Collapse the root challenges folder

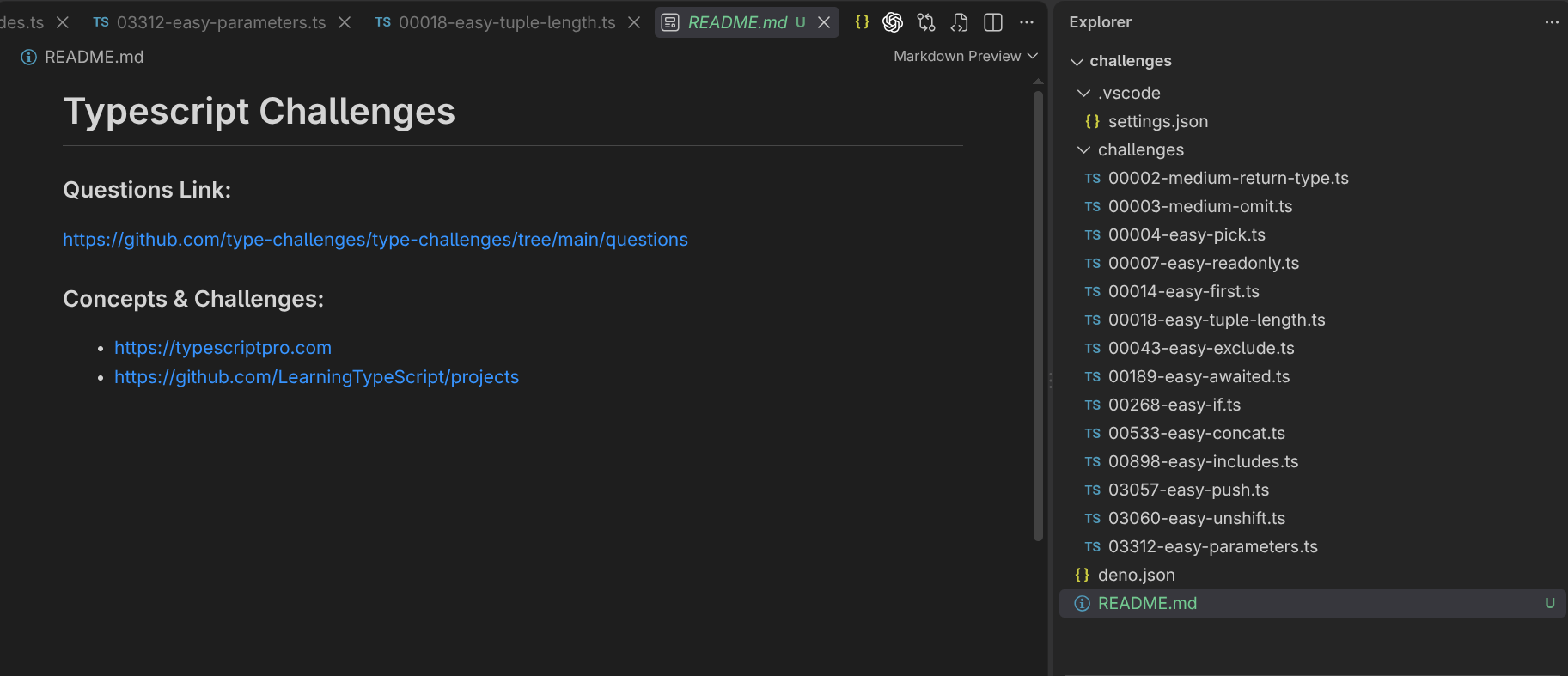[x=1077, y=61]
